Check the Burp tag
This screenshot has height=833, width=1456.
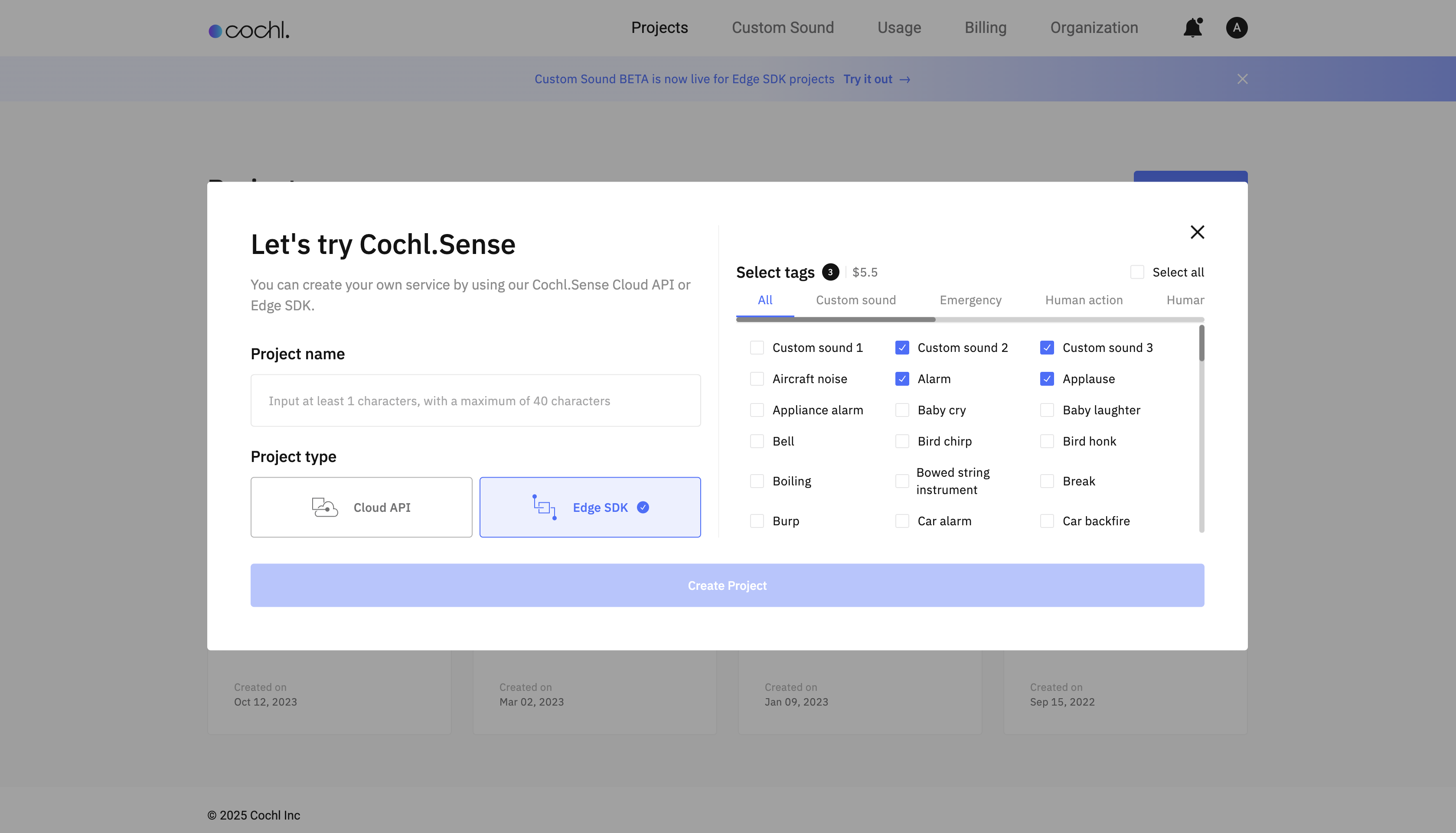[757, 521]
